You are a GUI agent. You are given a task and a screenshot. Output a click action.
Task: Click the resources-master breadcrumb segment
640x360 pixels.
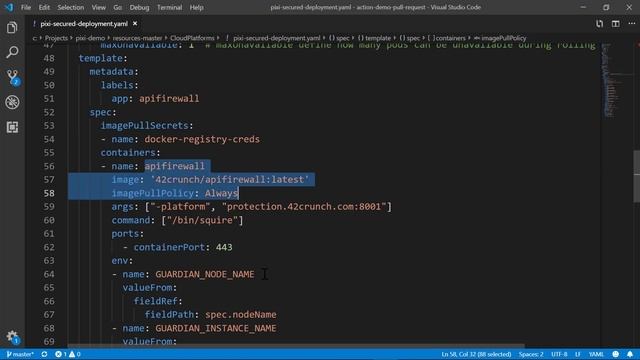tap(137, 38)
